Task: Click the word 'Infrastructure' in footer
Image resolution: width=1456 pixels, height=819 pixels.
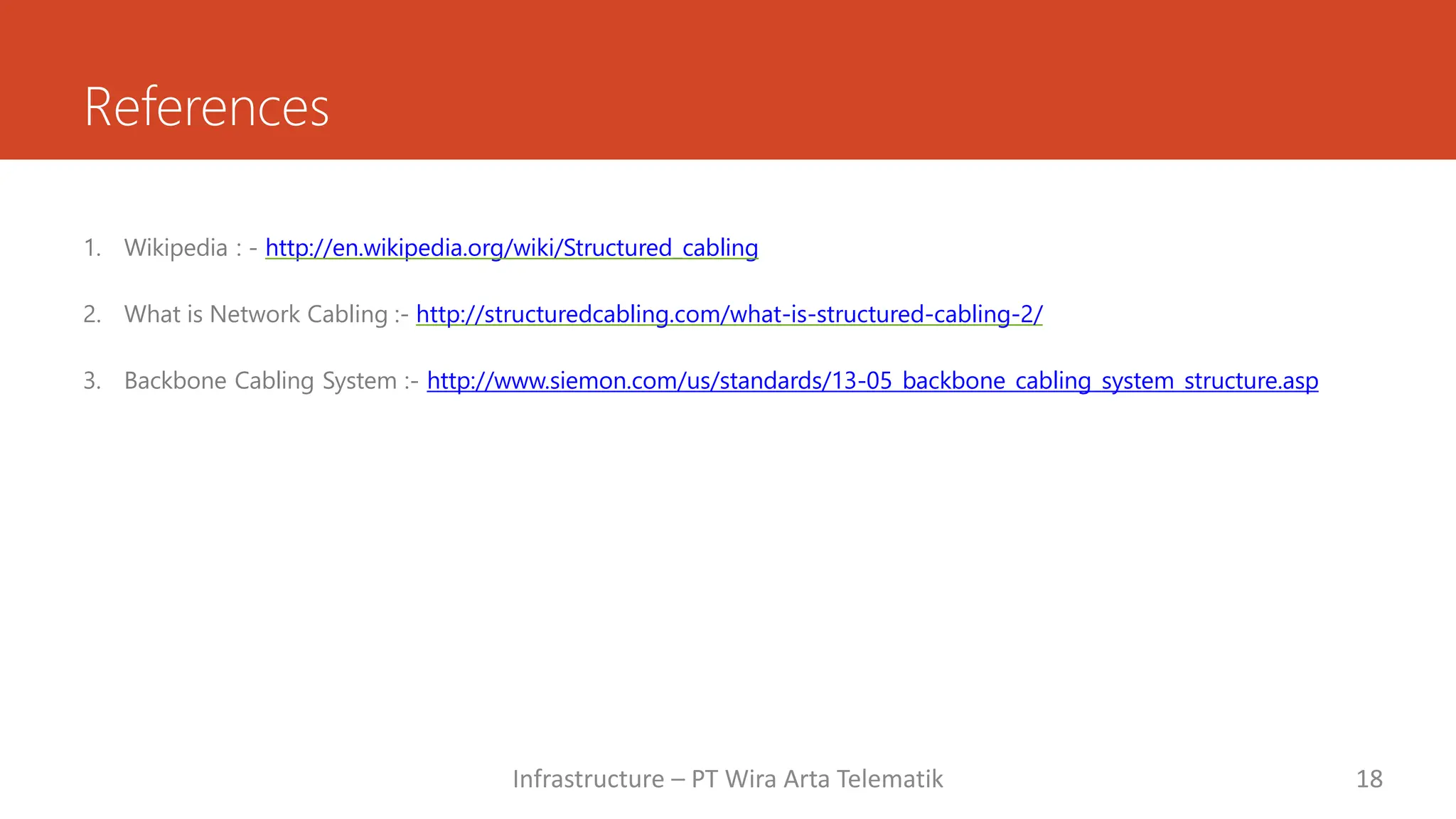Action: (x=588, y=778)
